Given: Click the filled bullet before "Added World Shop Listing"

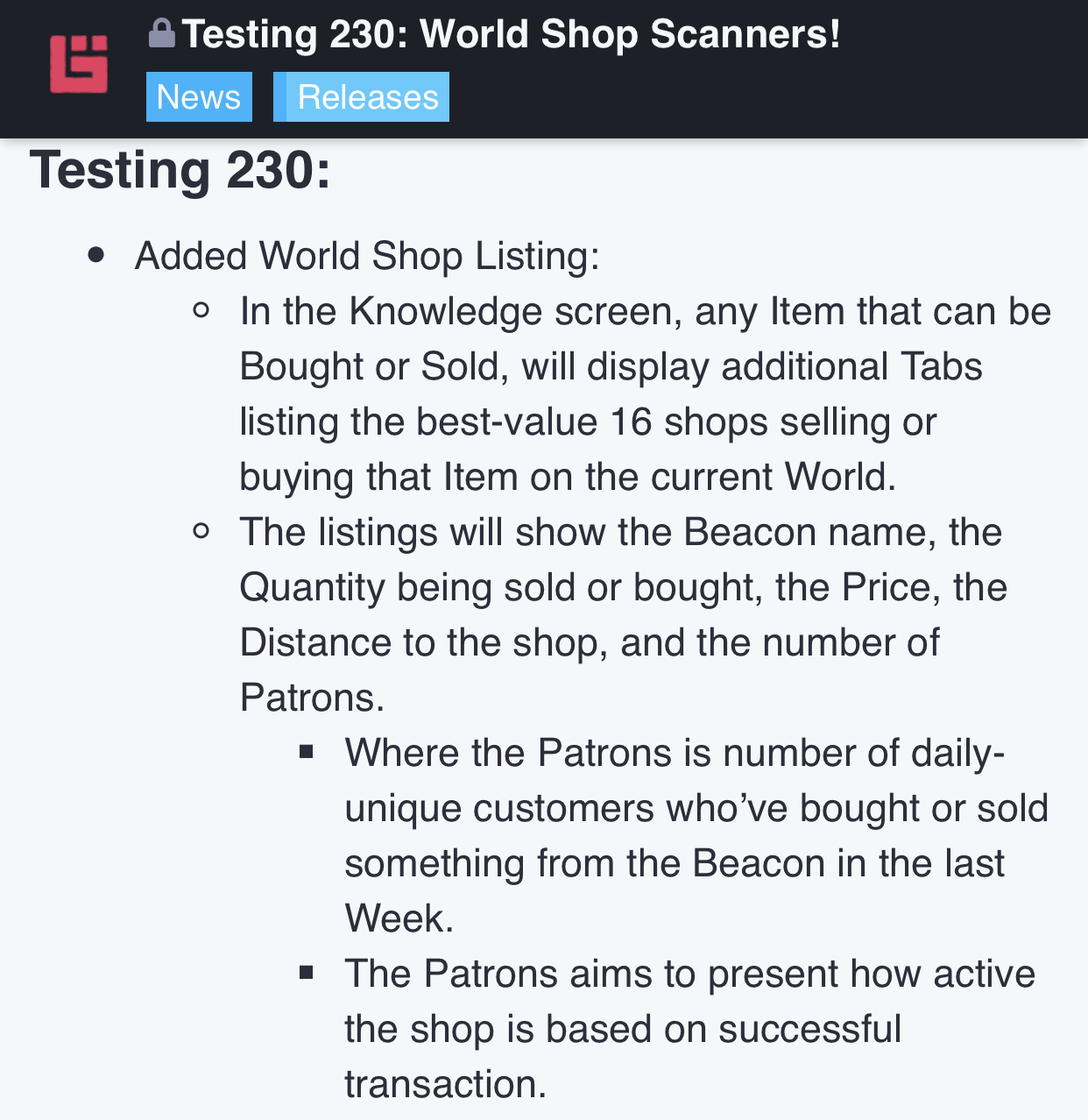Looking at the screenshot, I should [x=96, y=256].
